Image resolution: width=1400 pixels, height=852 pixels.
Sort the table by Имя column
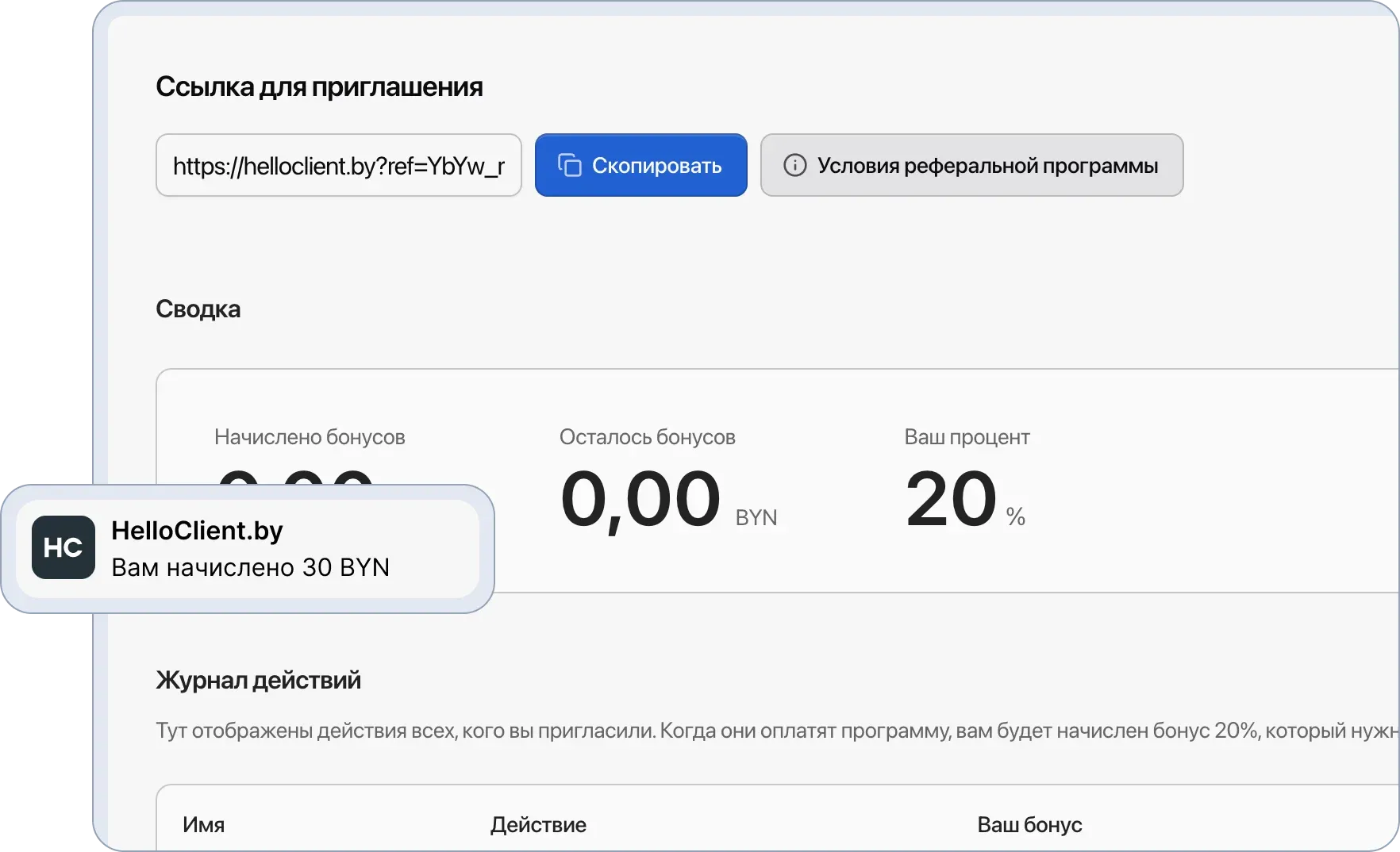pyautogui.click(x=204, y=825)
